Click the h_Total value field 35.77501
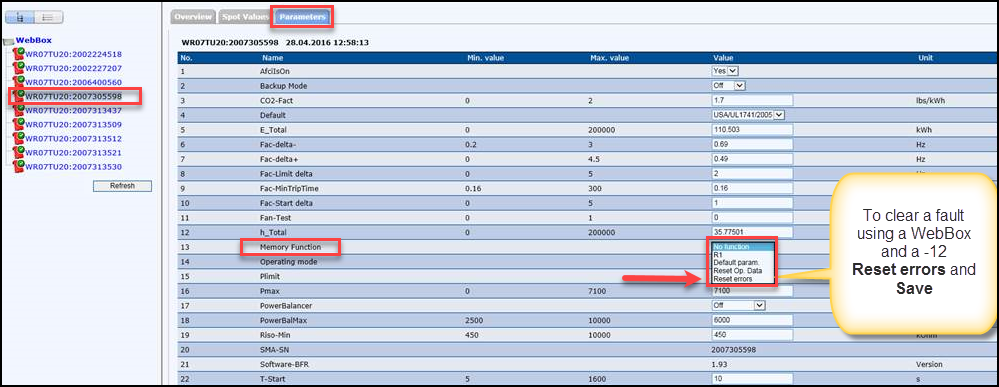Image resolution: width=999 pixels, height=387 pixels. point(752,232)
